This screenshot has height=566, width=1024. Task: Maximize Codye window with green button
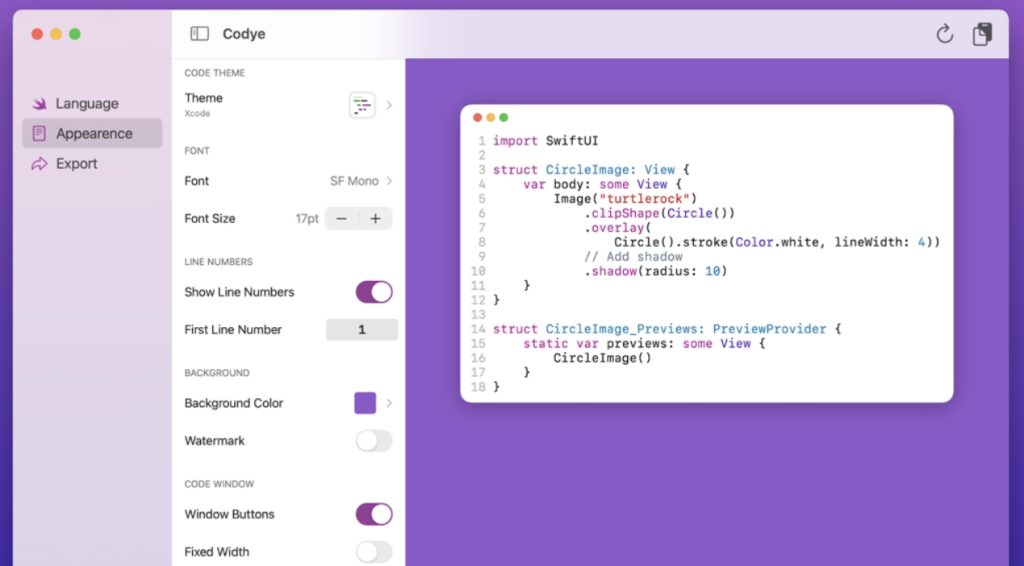[75, 34]
